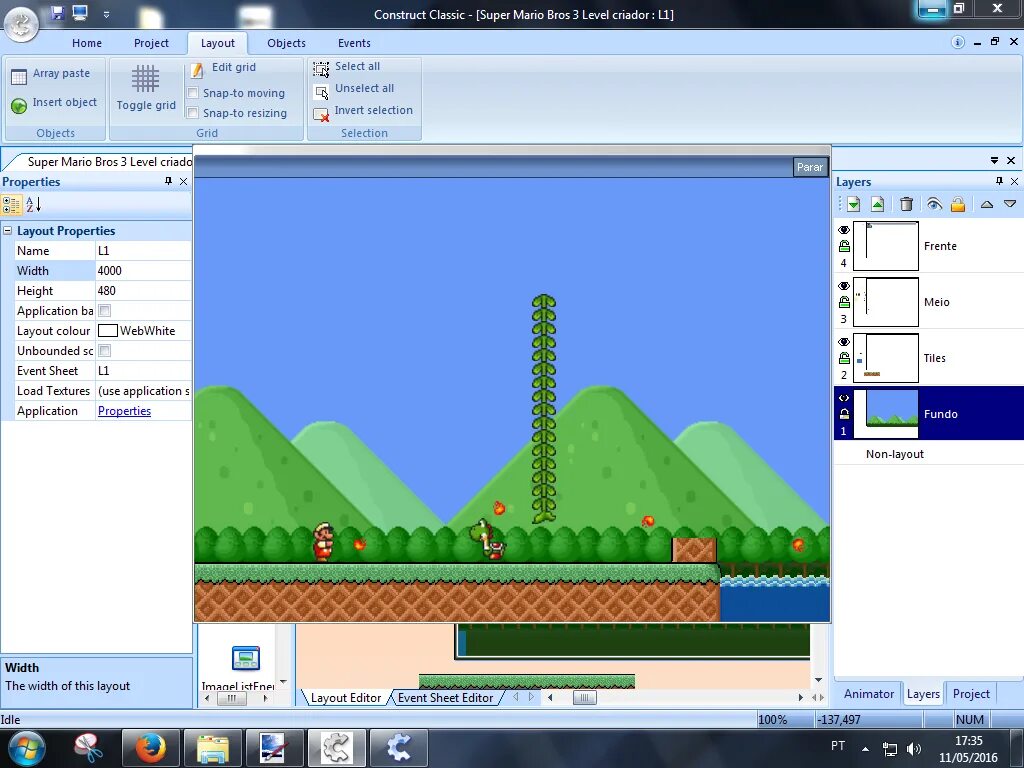This screenshot has height=768, width=1024.
Task: Click the Width value 4000
Action: point(143,270)
